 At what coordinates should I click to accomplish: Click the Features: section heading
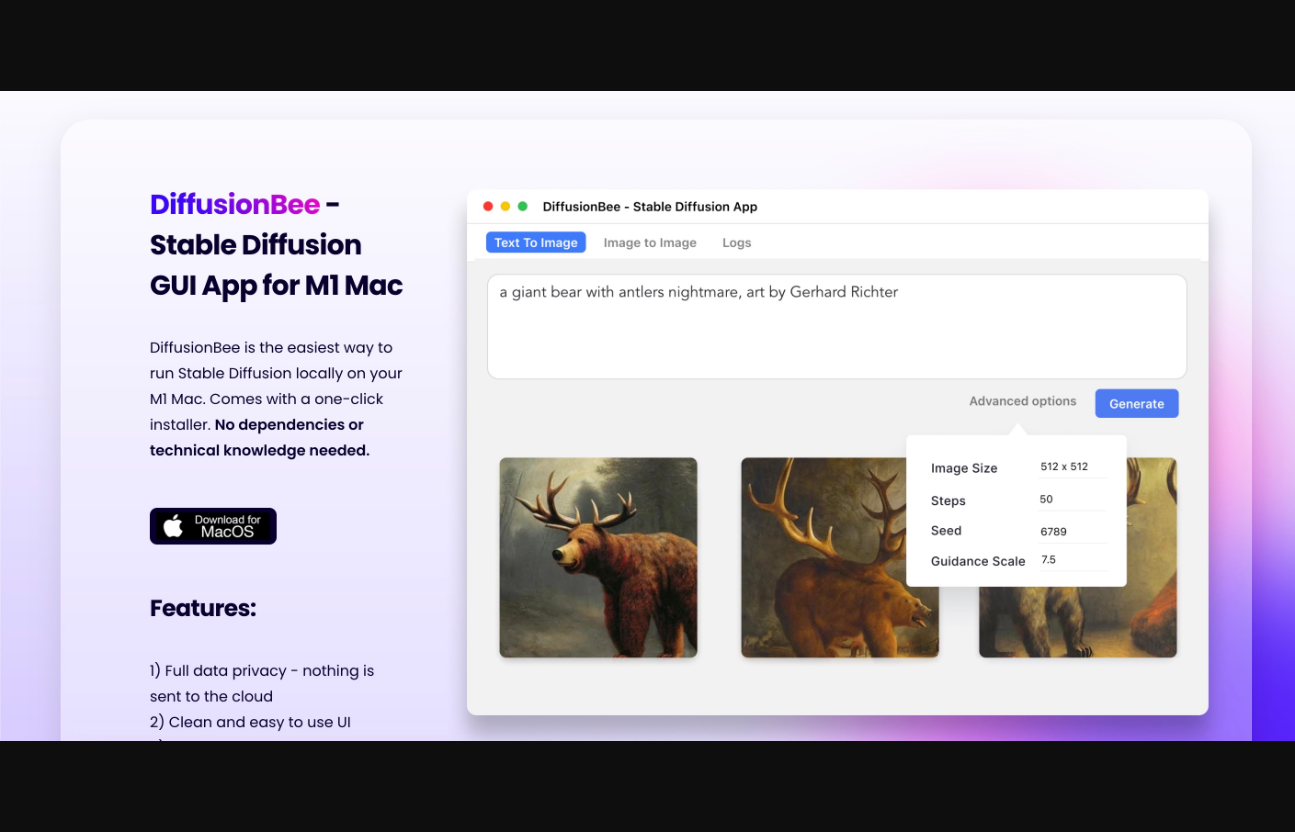pos(203,608)
